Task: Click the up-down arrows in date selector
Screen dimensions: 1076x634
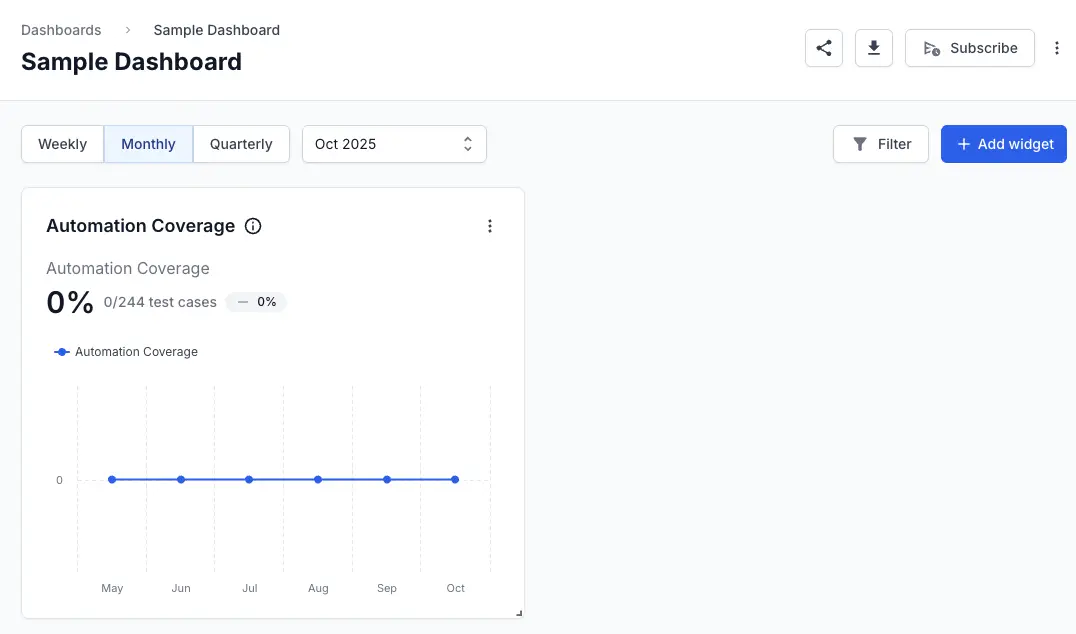Action: pos(467,144)
